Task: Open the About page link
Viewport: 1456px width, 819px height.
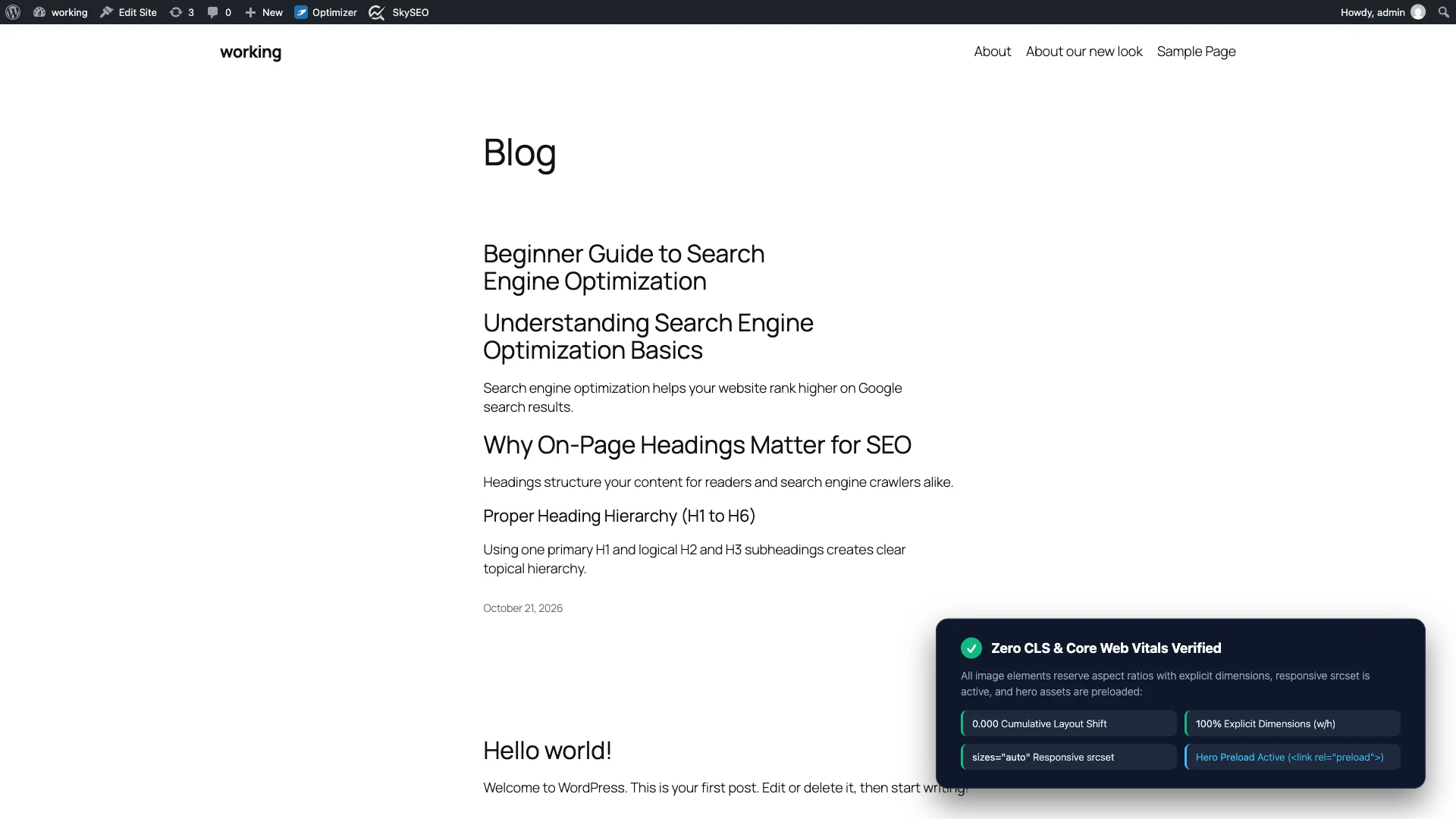Action: 993,52
